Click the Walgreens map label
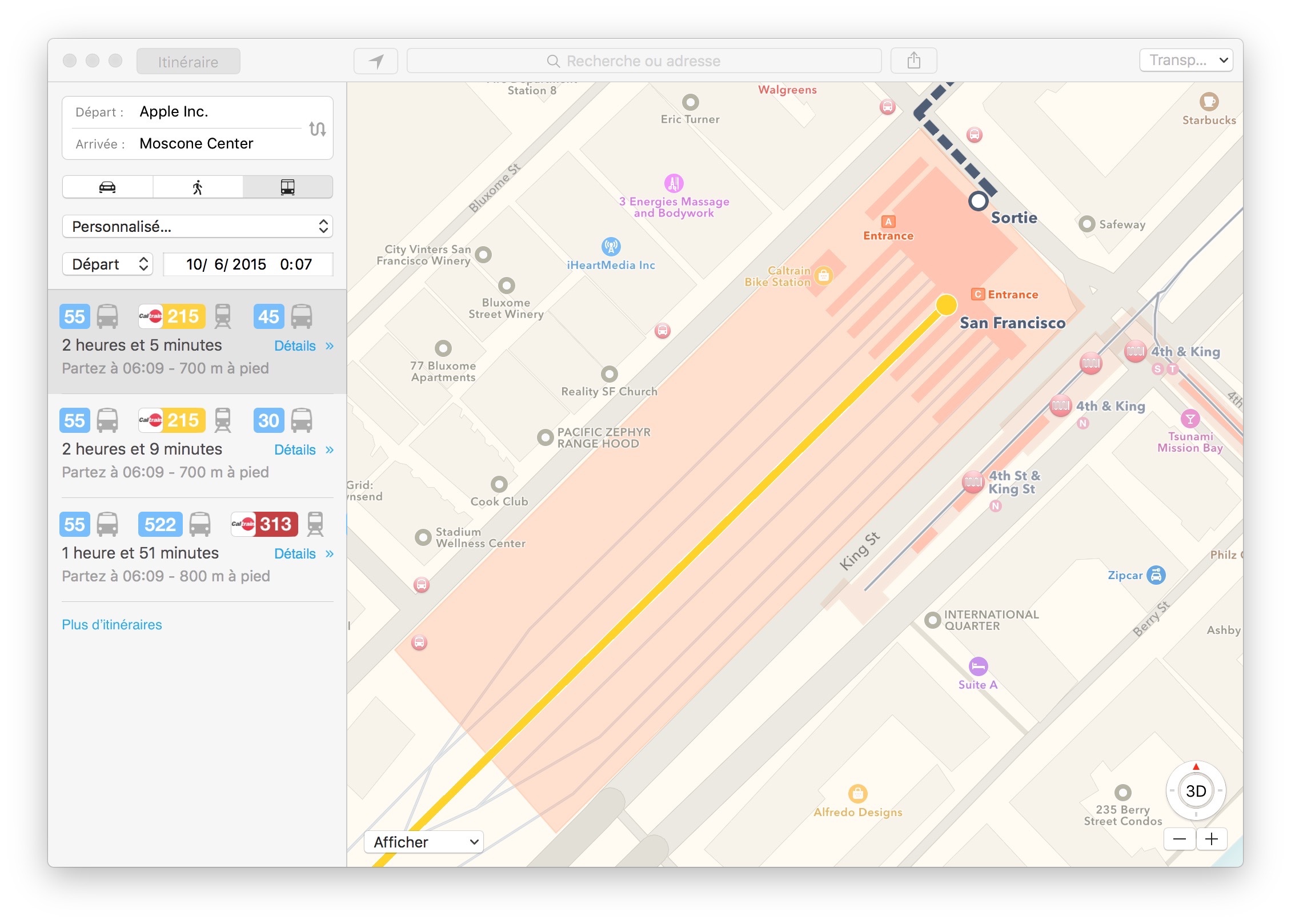This screenshot has height=924, width=1291. click(787, 90)
